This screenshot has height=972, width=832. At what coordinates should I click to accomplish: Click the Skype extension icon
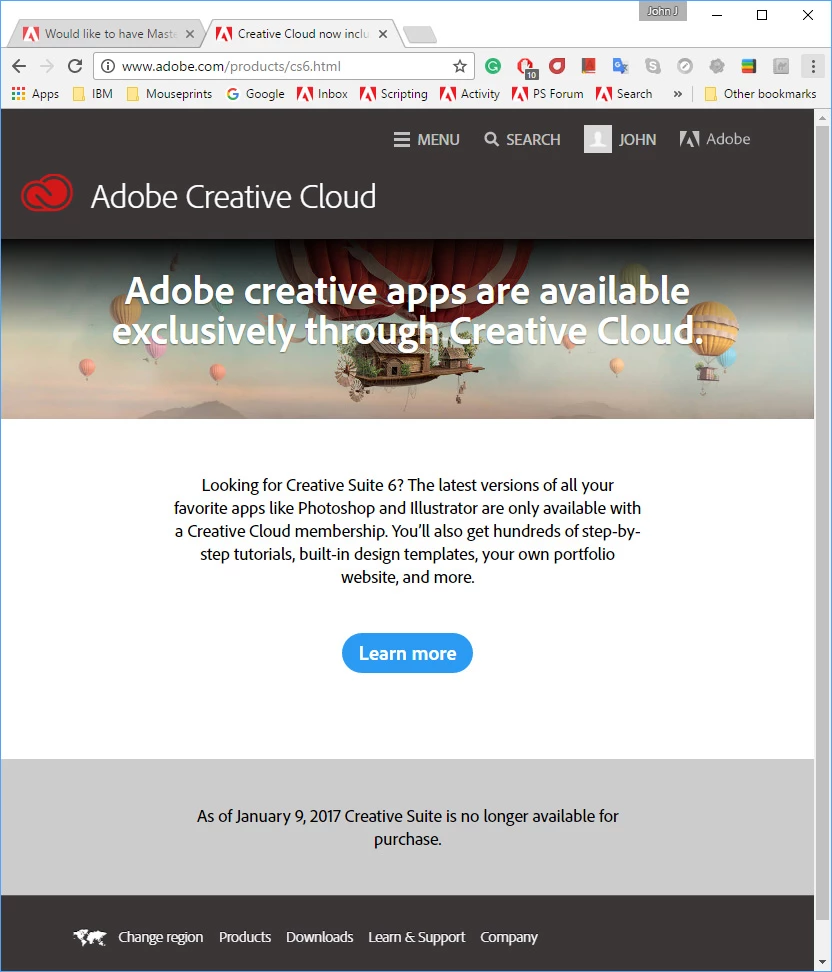pos(652,66)
